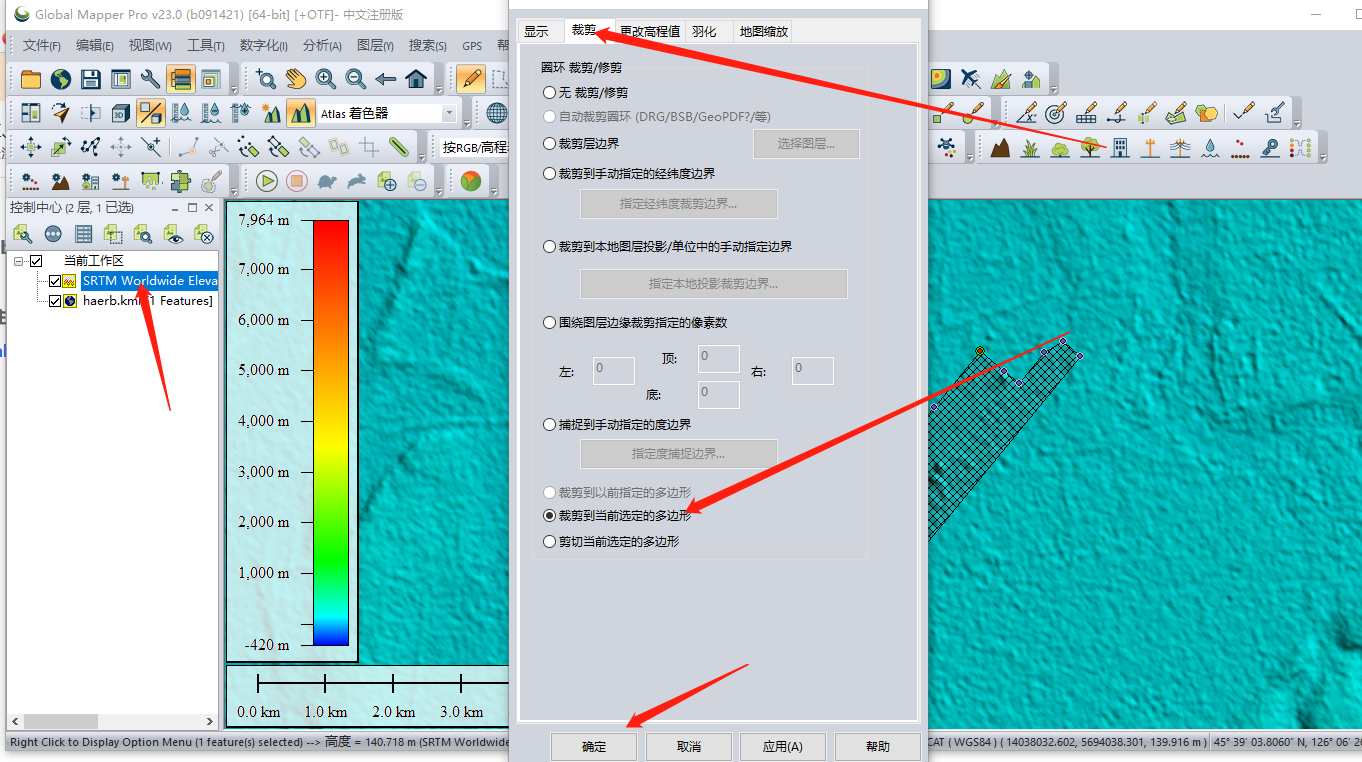Click the 确定 button

click(594, 747)
